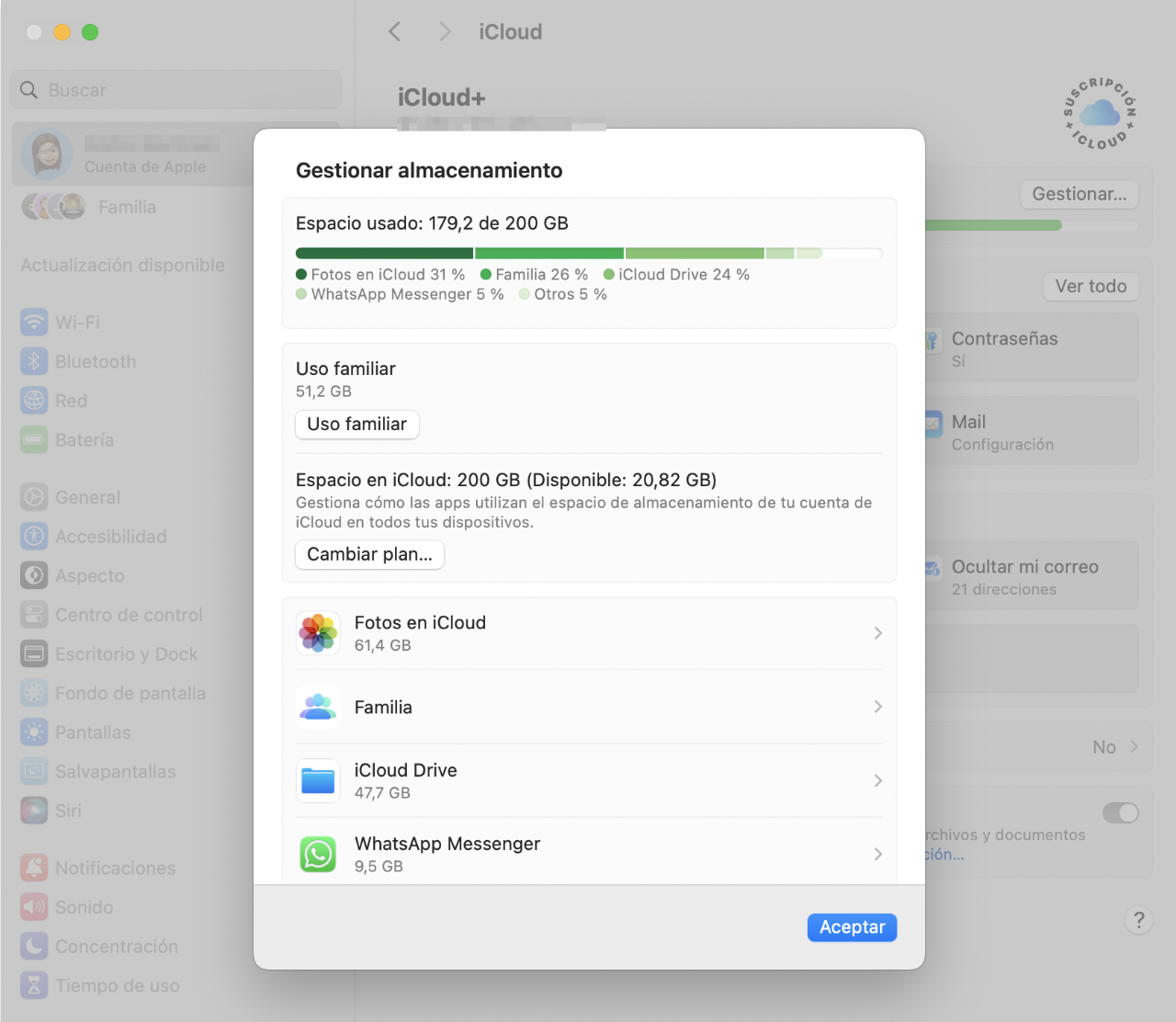This screenshot has height=1022, width=1176.
Task: Click the Suscripción iCloud cloud badge
Action: (x=1099, y=114)
